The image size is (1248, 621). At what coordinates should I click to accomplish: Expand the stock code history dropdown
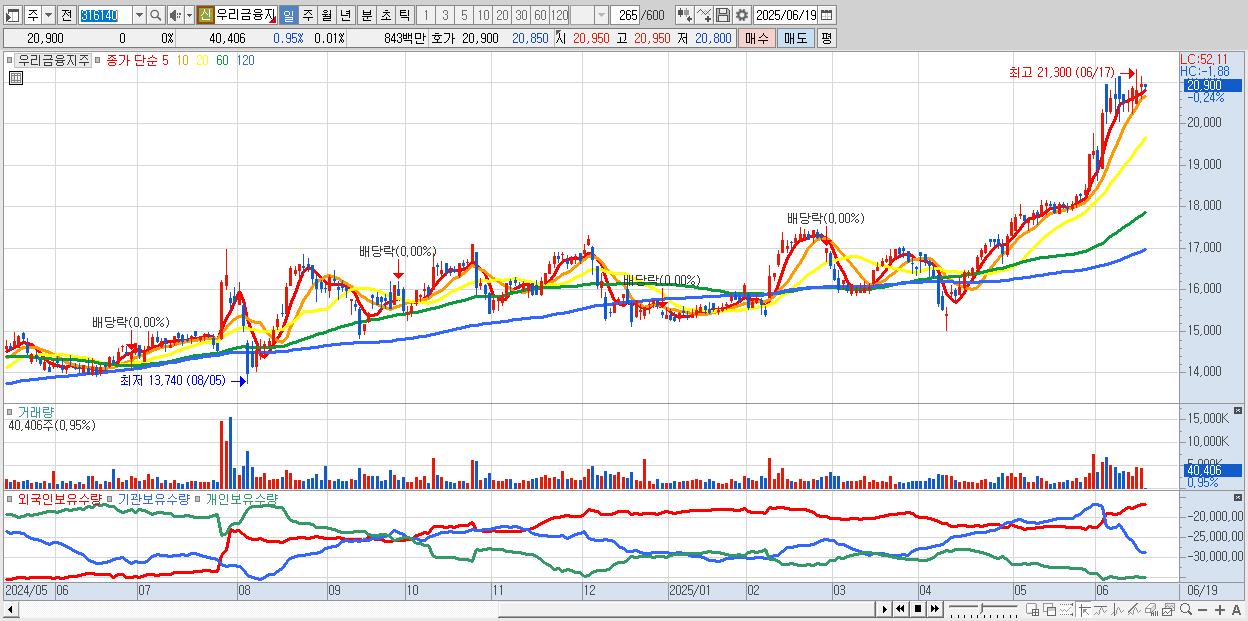[139, 15]
